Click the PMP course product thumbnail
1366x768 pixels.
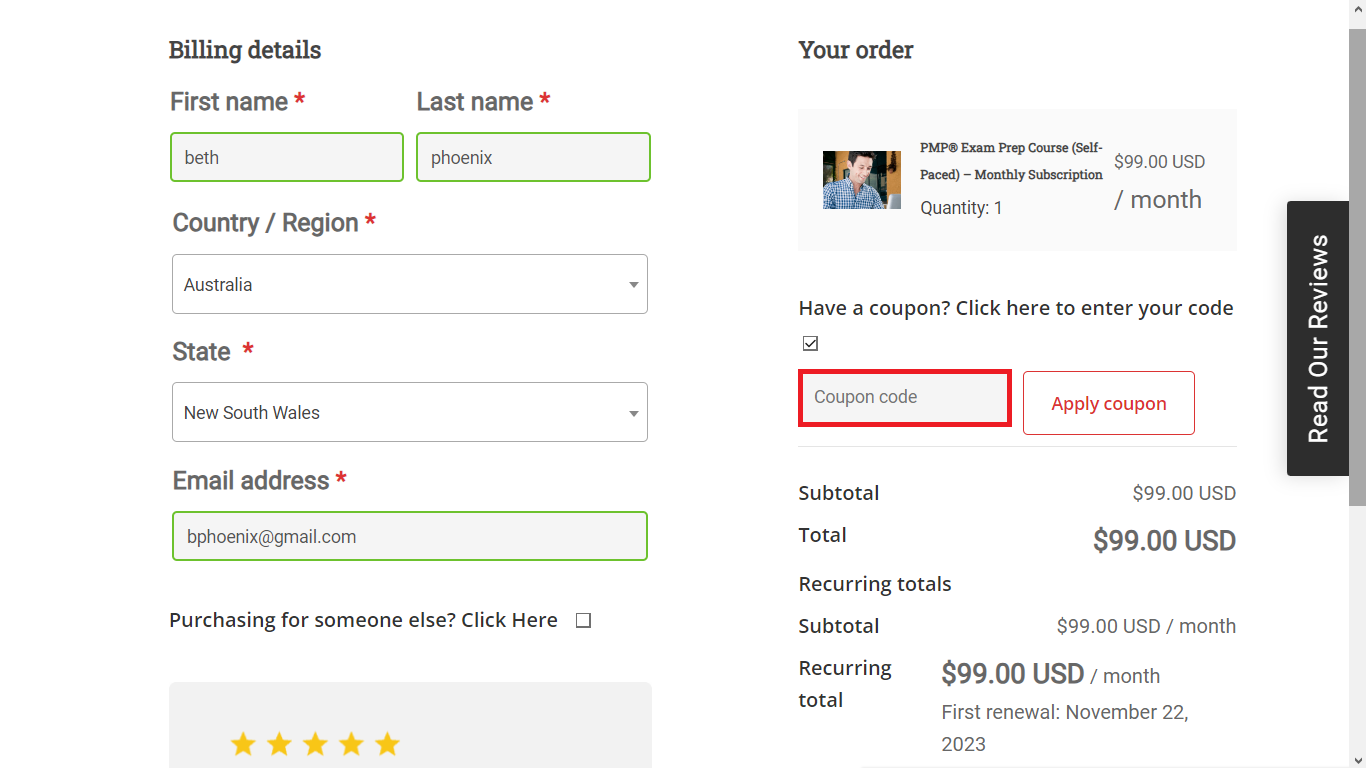(861, 180)
